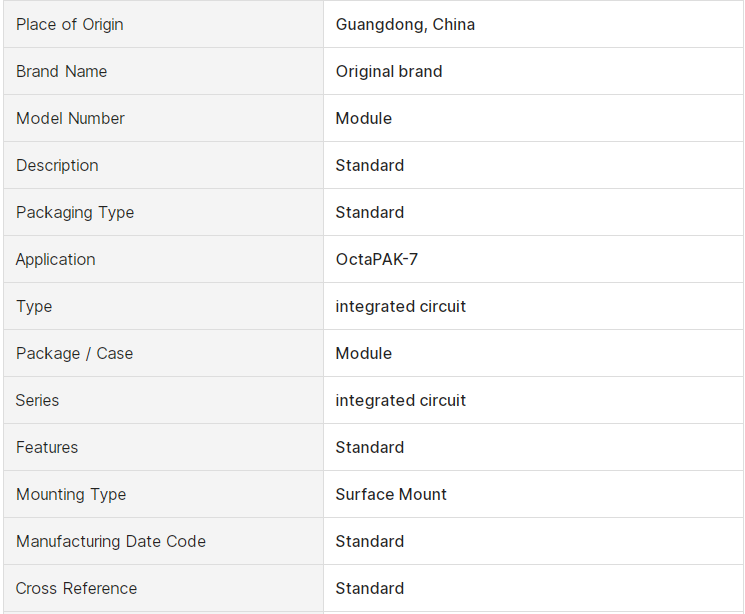Screen dimensions: 745x614
Task: Select the Module value beside Model Number
Action: pyautogui.click(x=364, y=118)
